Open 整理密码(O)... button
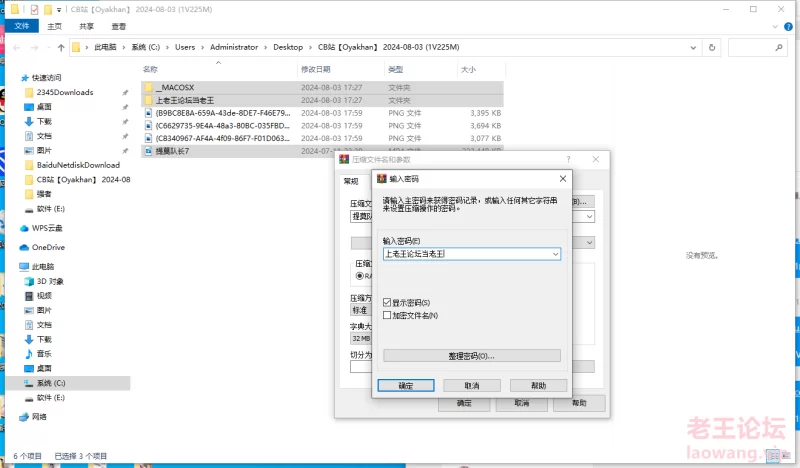Viewport: 800px width, 468px height. point(472,356)
